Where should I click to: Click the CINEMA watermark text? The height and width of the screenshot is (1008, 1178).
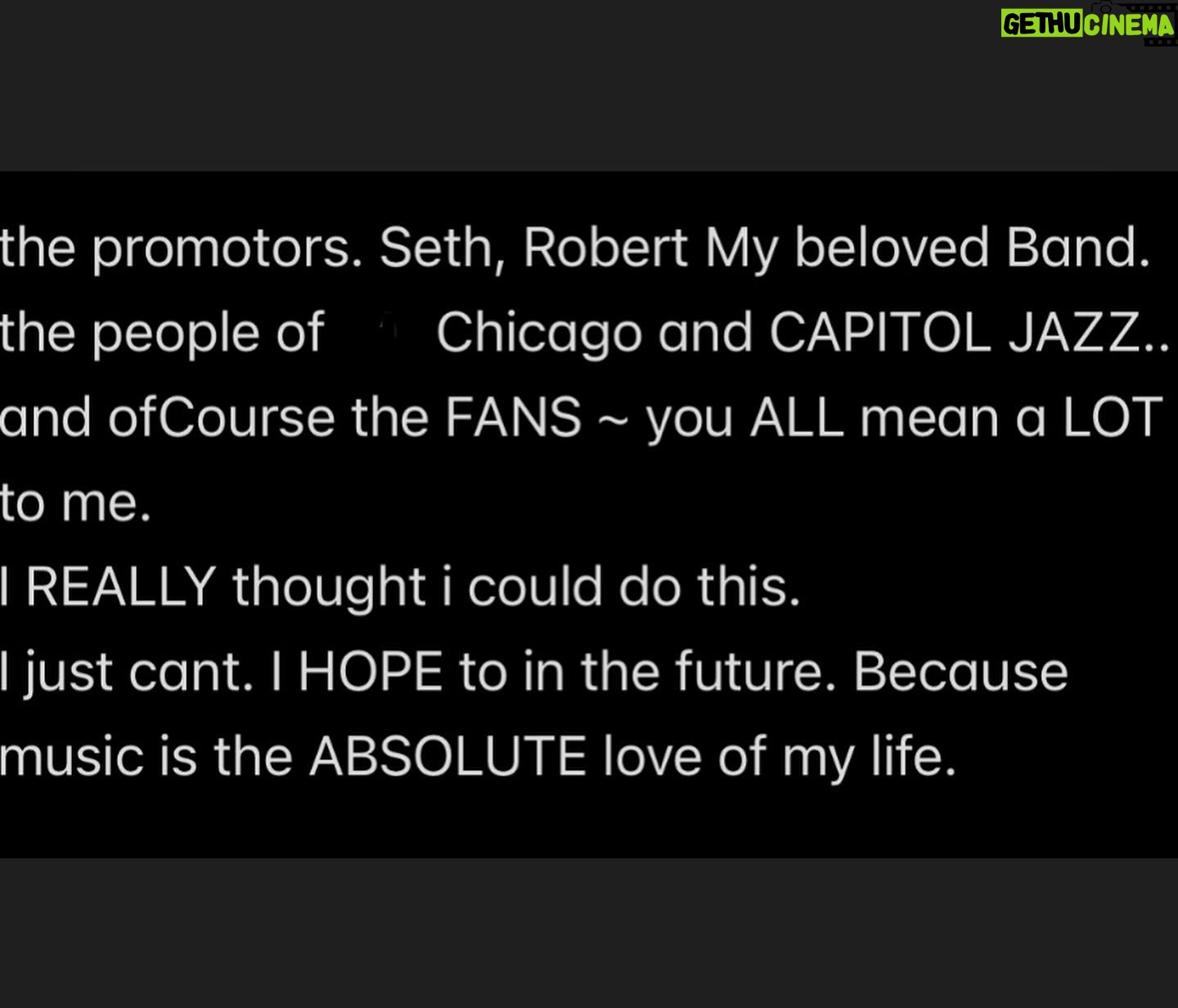[1131, 25]
